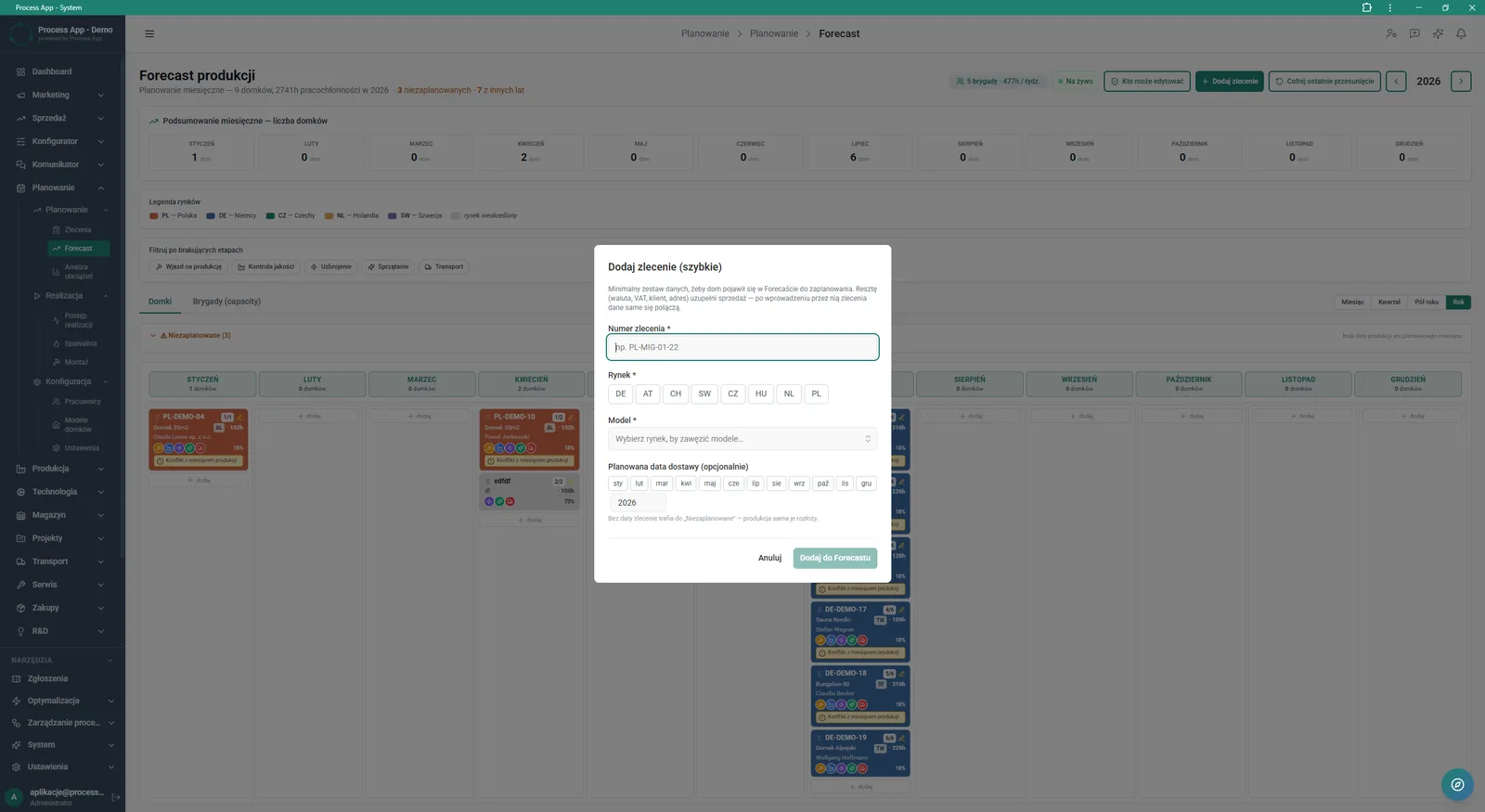Open the Dashboard sidebar icon
Image resolution: width=1485 pixels, height=812 pixels.
tap(20, 71)
